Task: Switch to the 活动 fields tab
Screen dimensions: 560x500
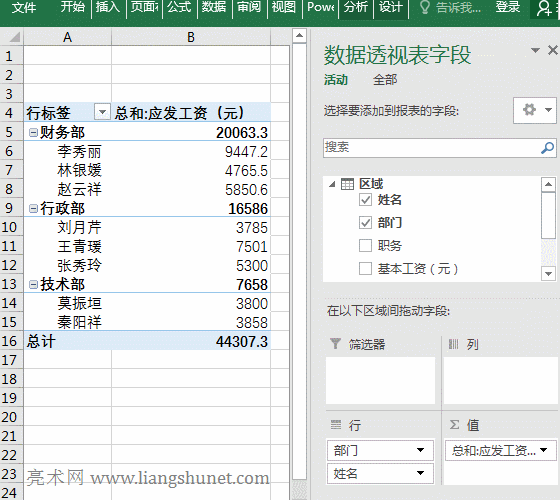Action: 336,80
